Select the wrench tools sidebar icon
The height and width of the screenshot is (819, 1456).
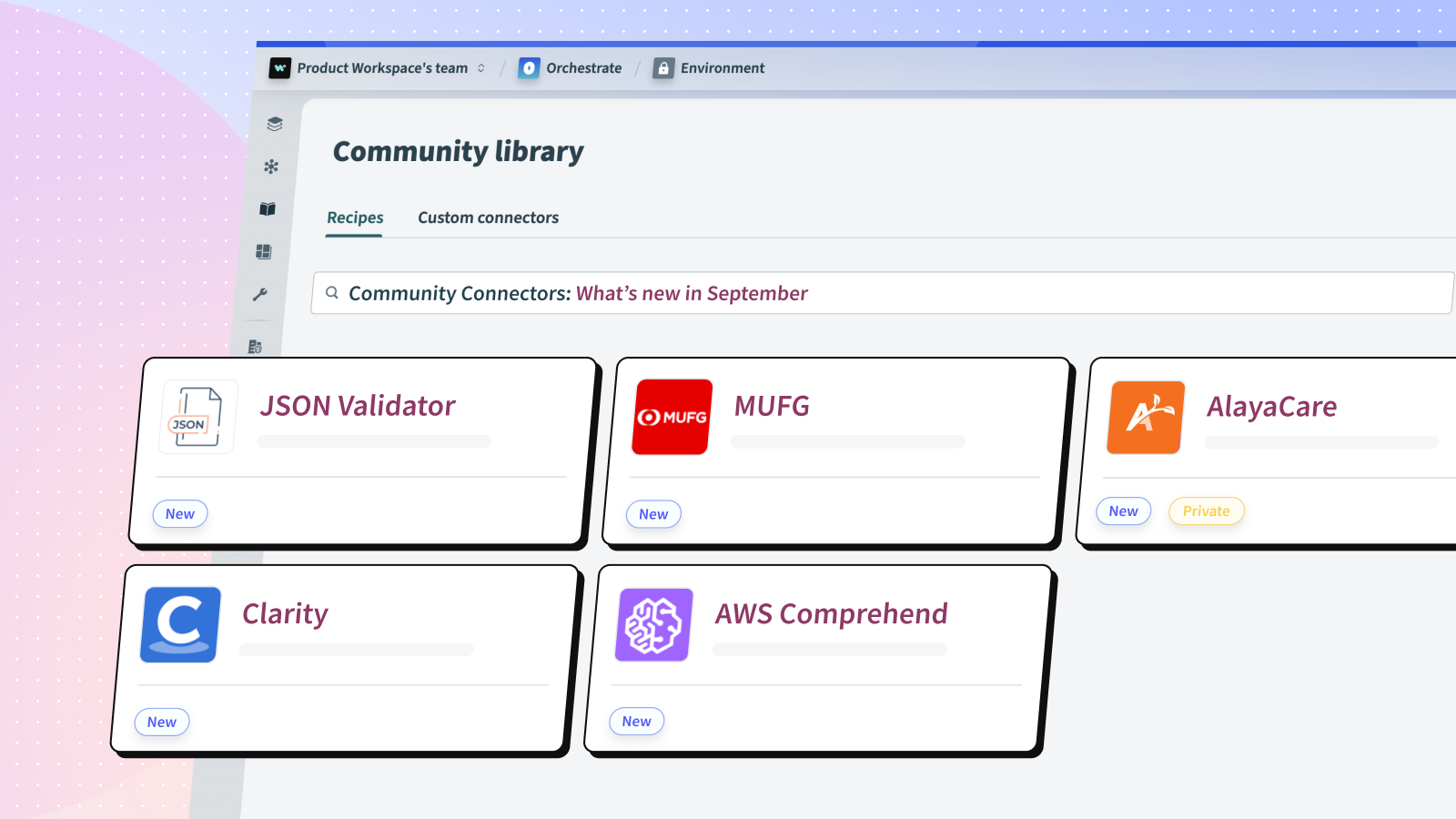click(x=260, y=295)
